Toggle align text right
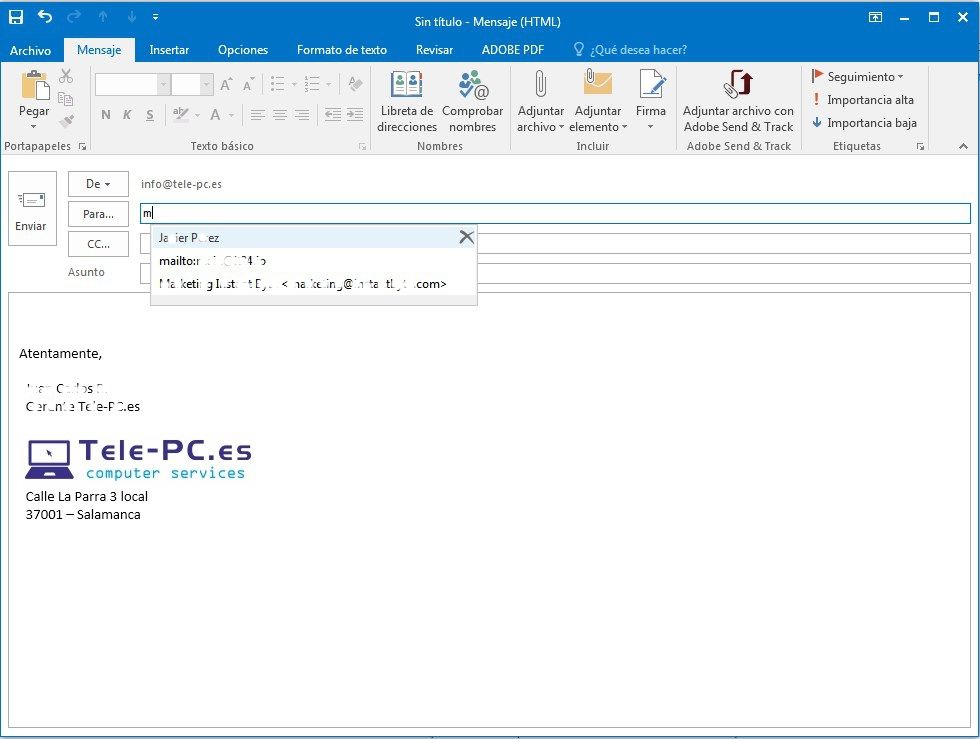The height and width of the screenshot is (739, 980). point(302,114)
